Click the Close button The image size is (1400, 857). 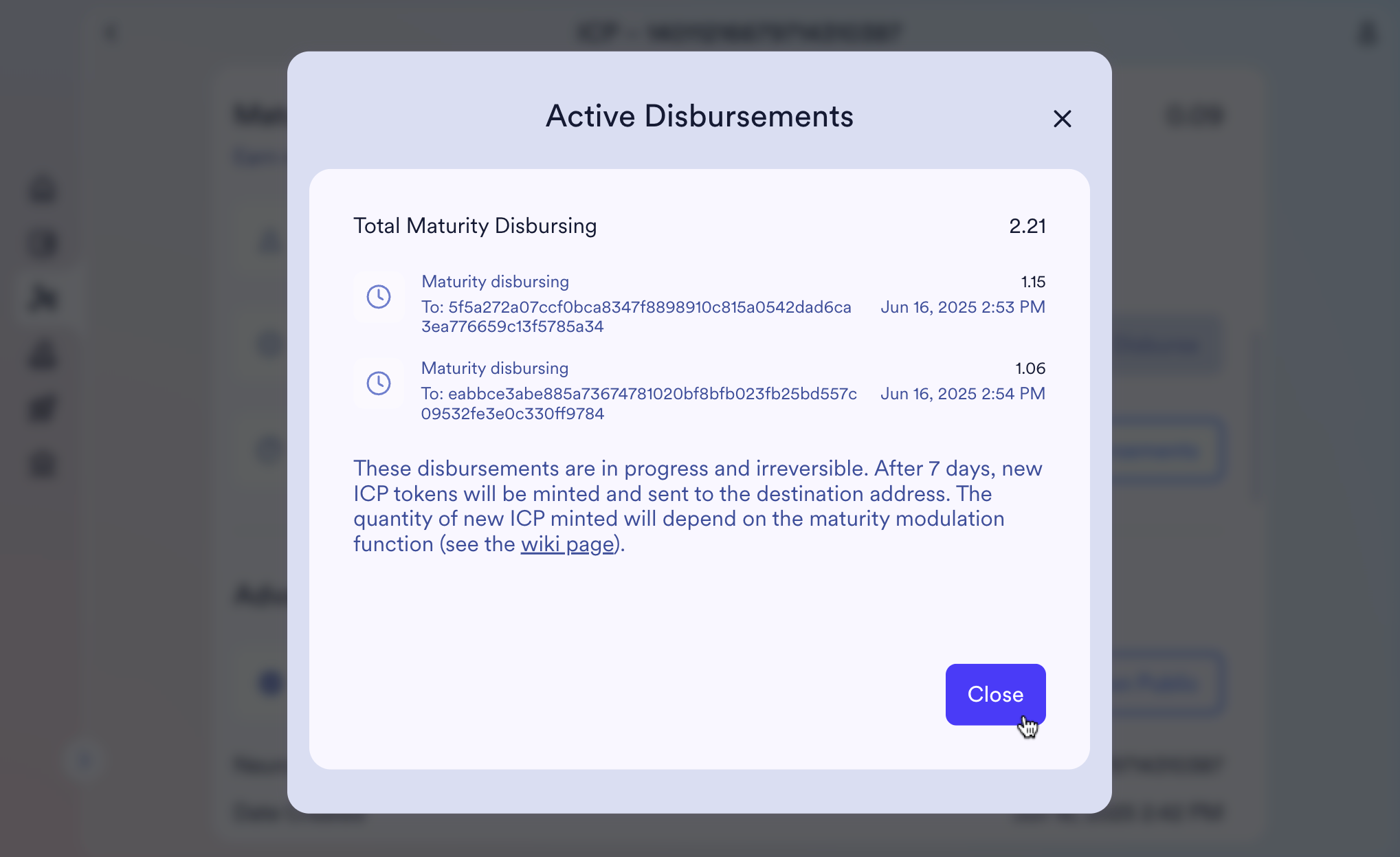(x=995, y=694)
